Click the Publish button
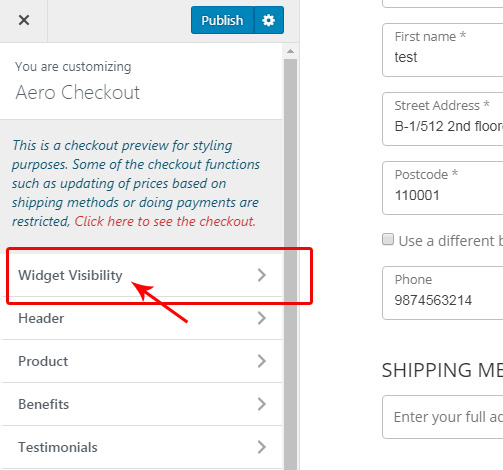The image size is (503, 470). coord(222,20)
